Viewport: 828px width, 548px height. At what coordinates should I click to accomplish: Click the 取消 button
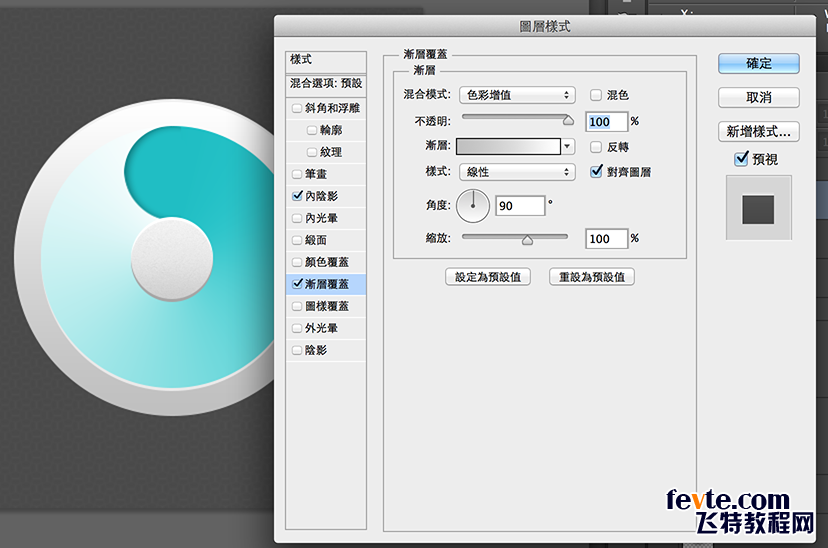coord(758,98)
